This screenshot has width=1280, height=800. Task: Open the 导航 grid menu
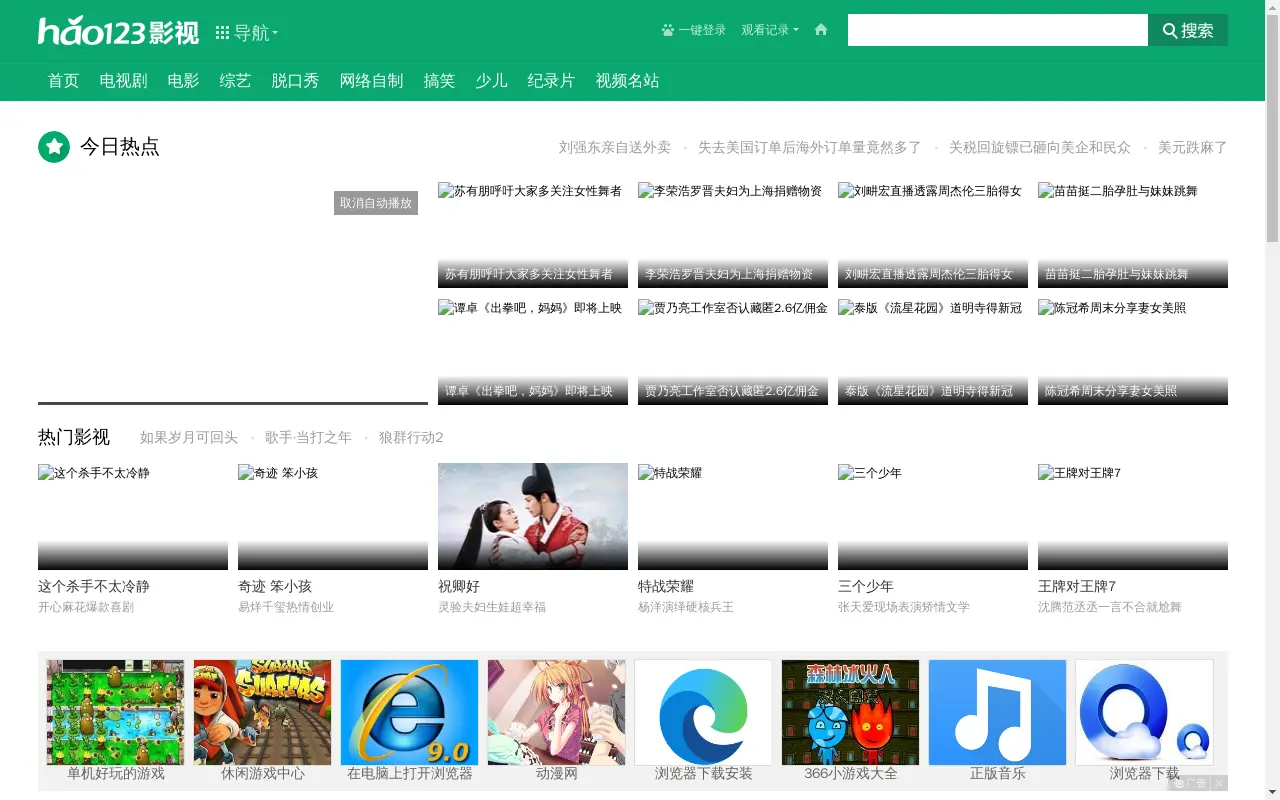(247, 33)
